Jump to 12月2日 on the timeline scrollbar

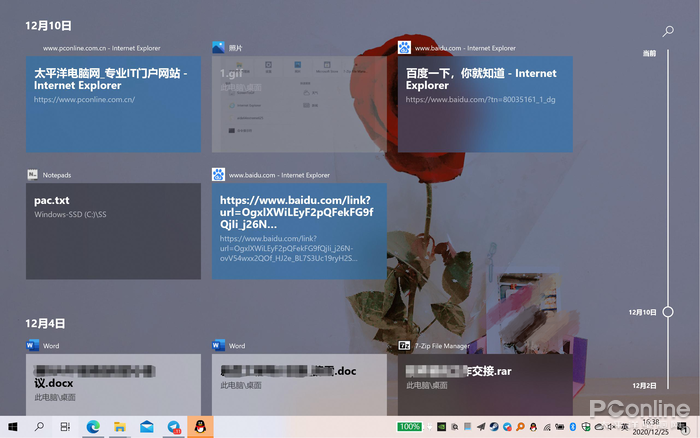click(x=644, y=385)
